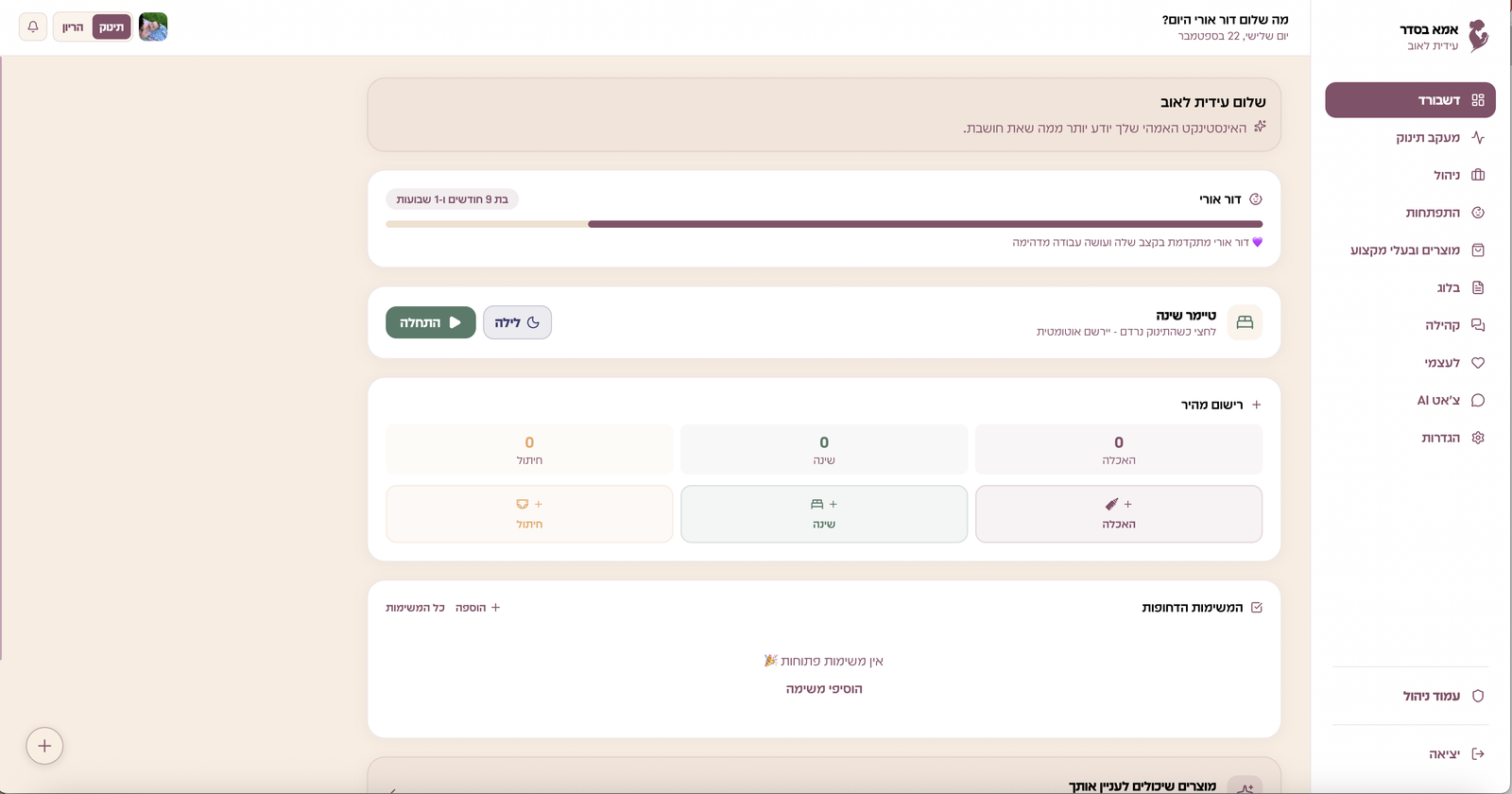This screenshot has height=794, width=1512.
Task: Click the checkbox icon beside המשימות הדחופות
Action: (x=1256, y=608)
